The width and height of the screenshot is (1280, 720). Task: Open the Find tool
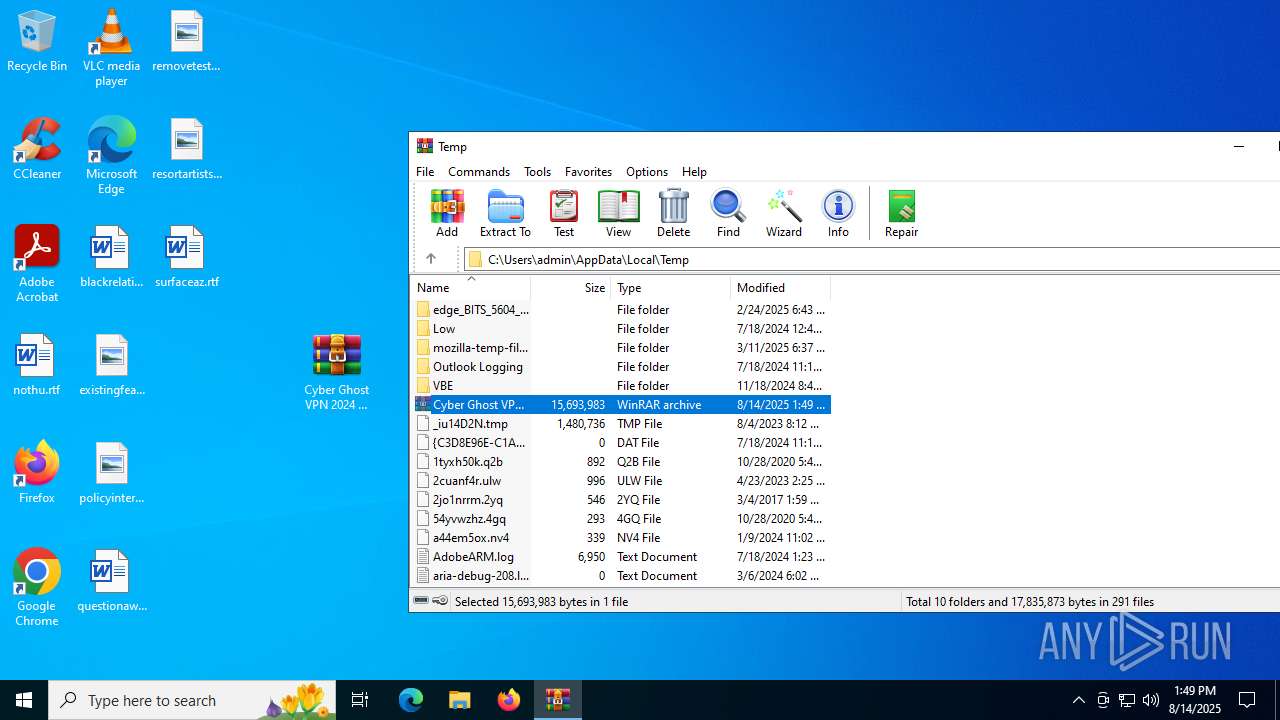tap(728, 214)
